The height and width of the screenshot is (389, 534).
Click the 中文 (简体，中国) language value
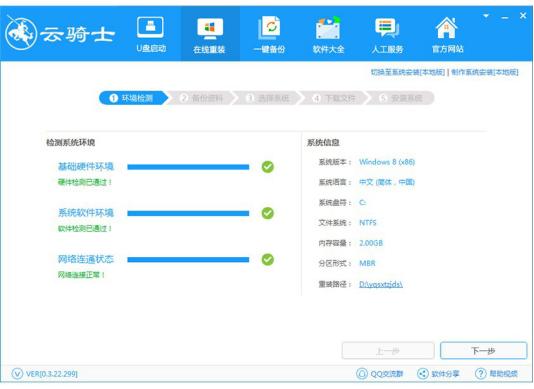(x=387, y=182)
